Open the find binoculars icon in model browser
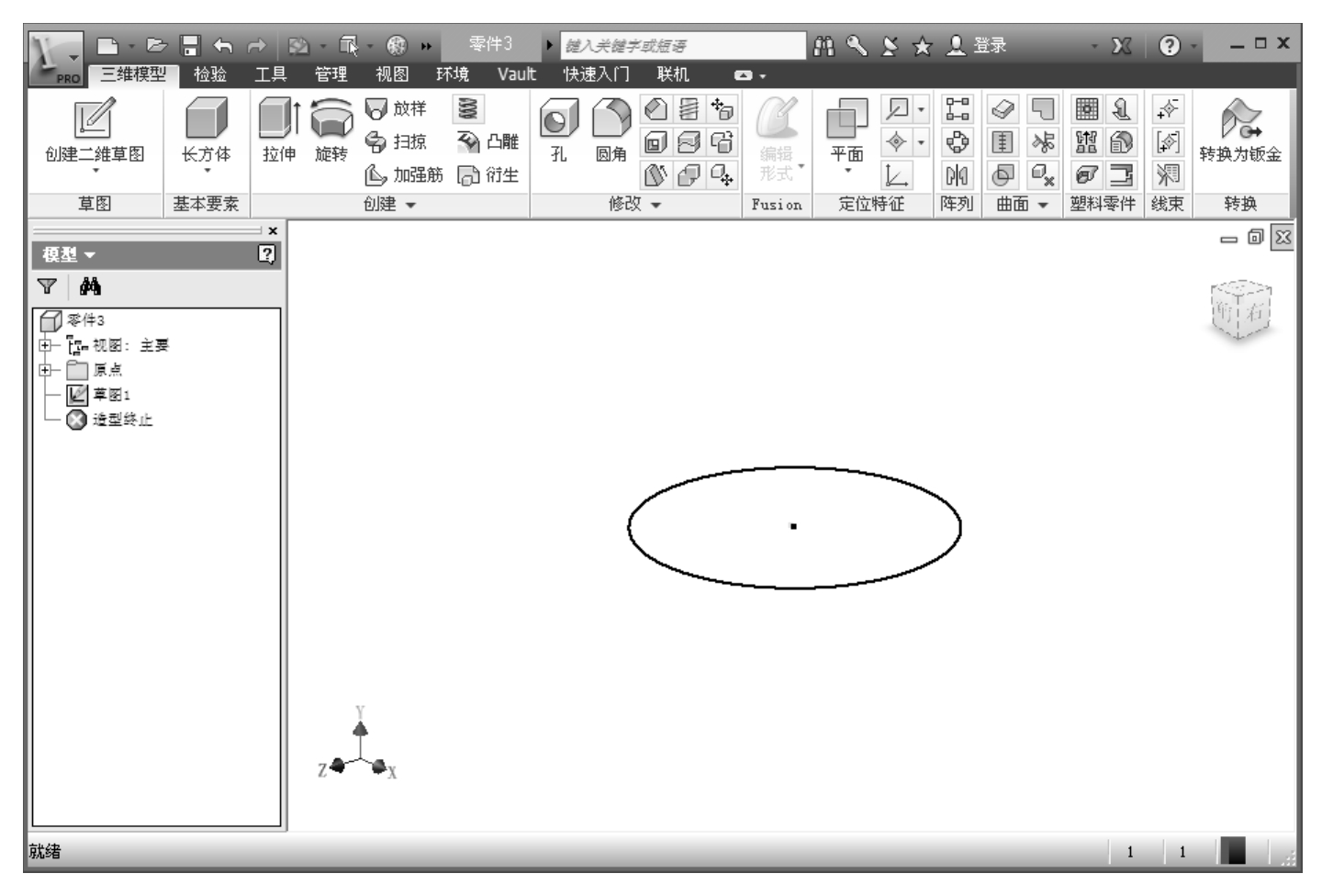 [90, 287]
